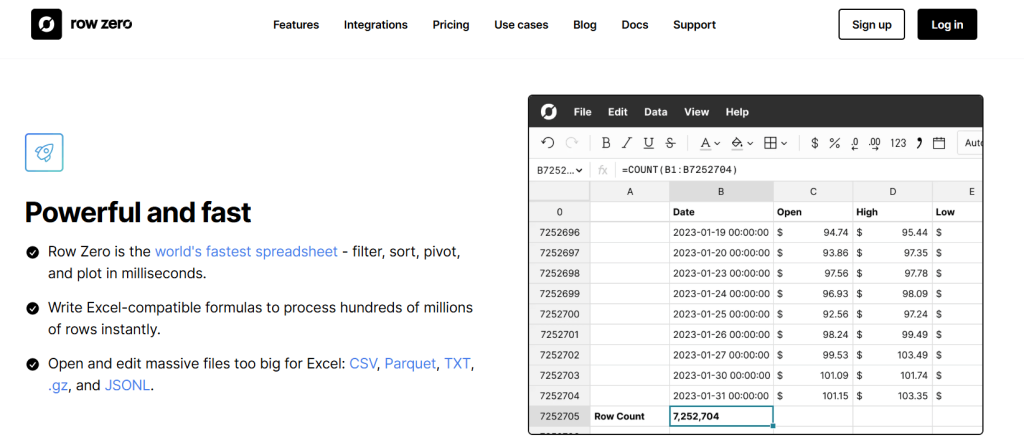The width and height of the screenshot is (1024, 445).
Task: Open the Data menu in the spreadsheet
Action: pos(656,112)
